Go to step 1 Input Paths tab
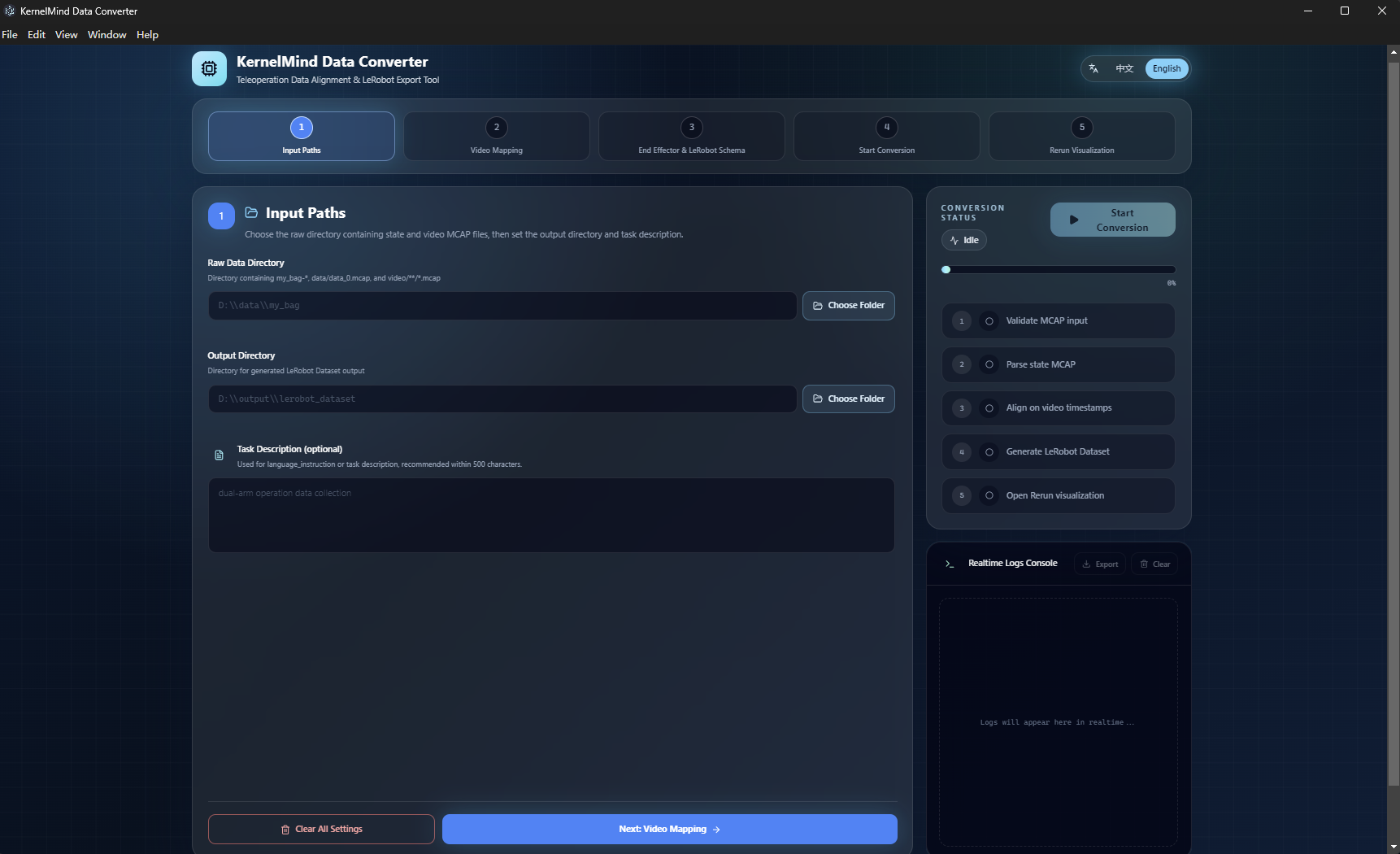The width and height of the screenshot is (1400, 854). 302,136
